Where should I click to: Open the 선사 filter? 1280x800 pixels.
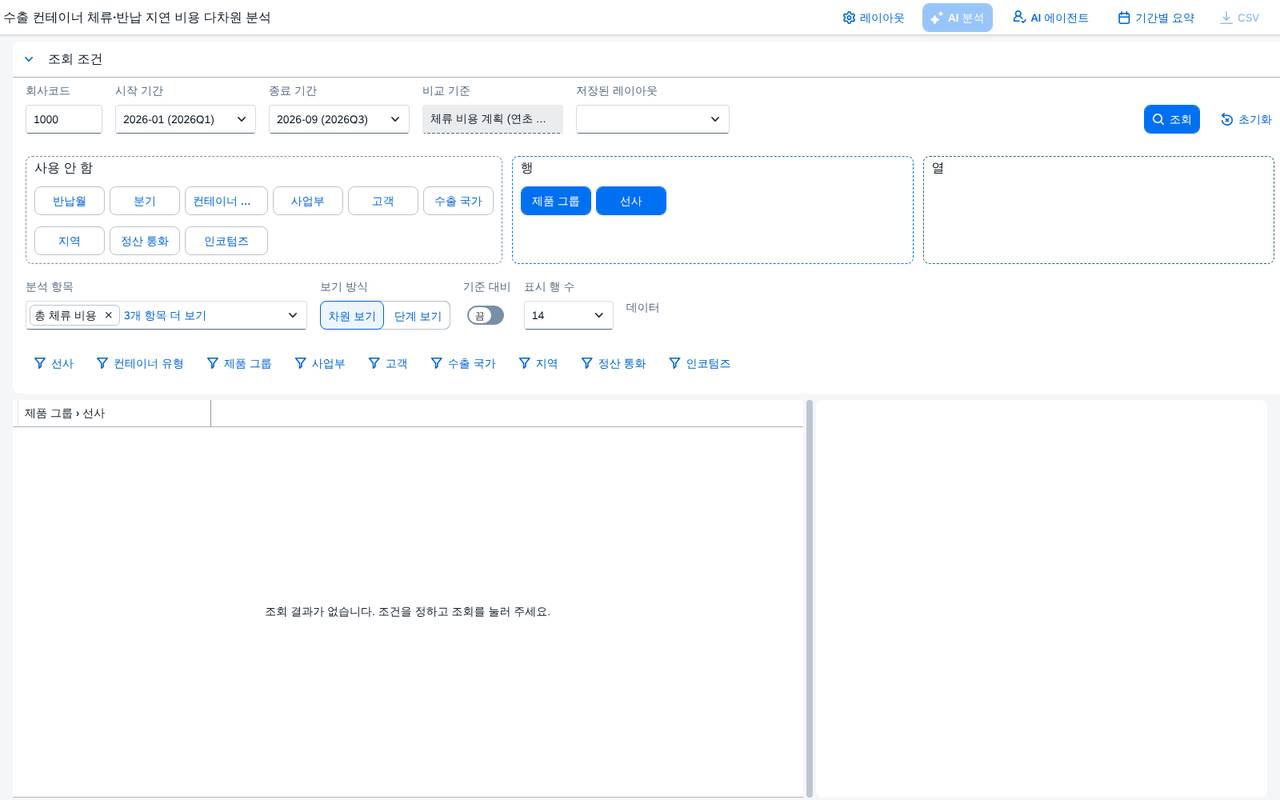click(x=54, y=363)
